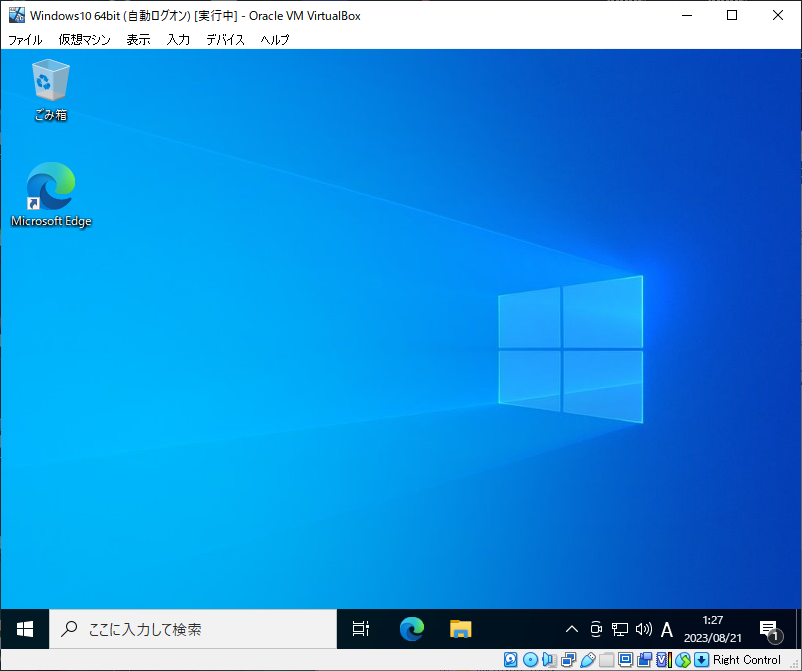Click the ここに入力して検索 search box
The width and height of the screenshot is (802, 671).
(193, 629)
